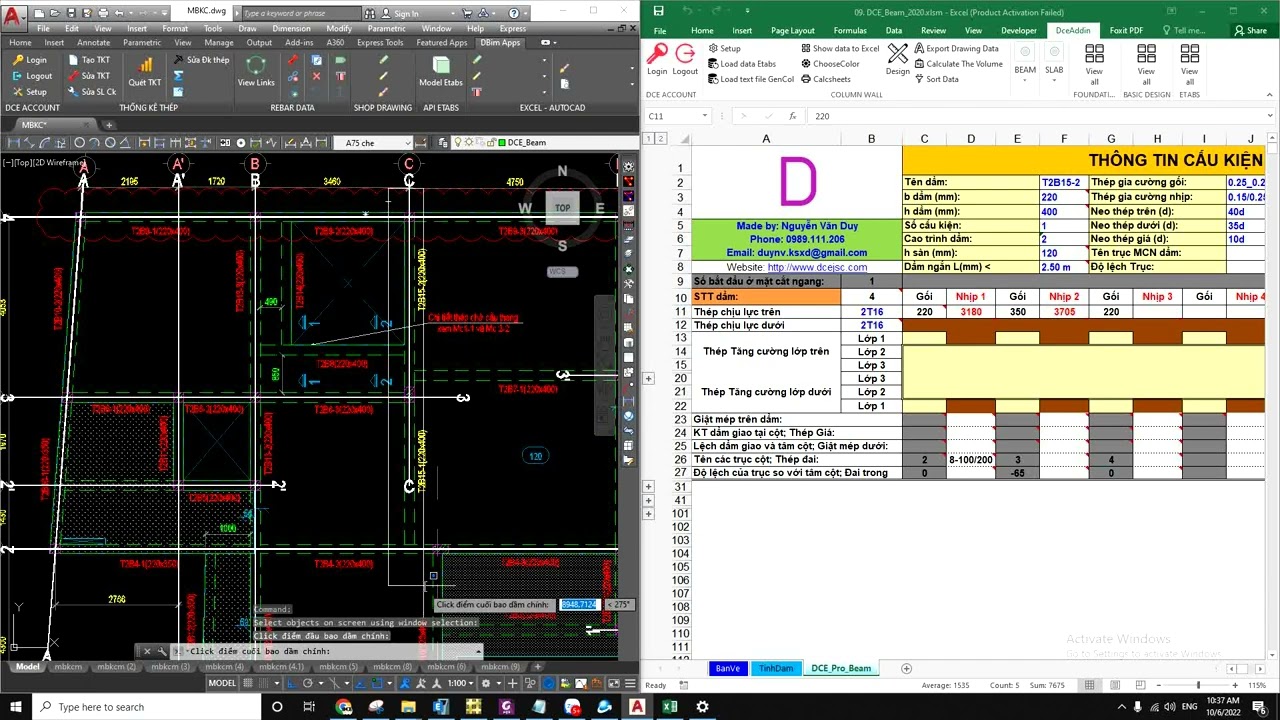The image size is (1280, 720).
Task: Click AutoCAD keyword search field
Action: coord(304,14)
